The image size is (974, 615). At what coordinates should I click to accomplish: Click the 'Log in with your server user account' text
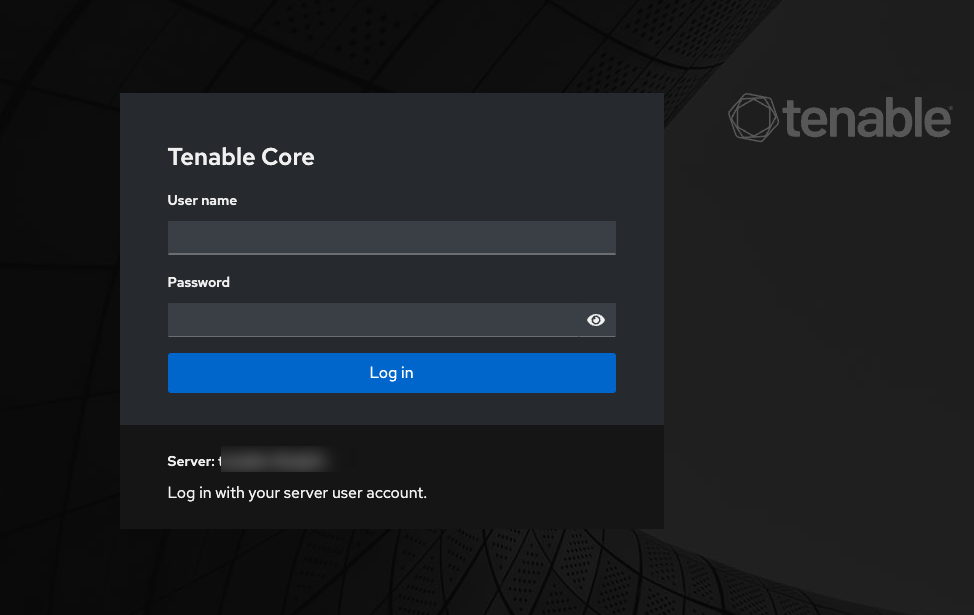click(297, 493)
